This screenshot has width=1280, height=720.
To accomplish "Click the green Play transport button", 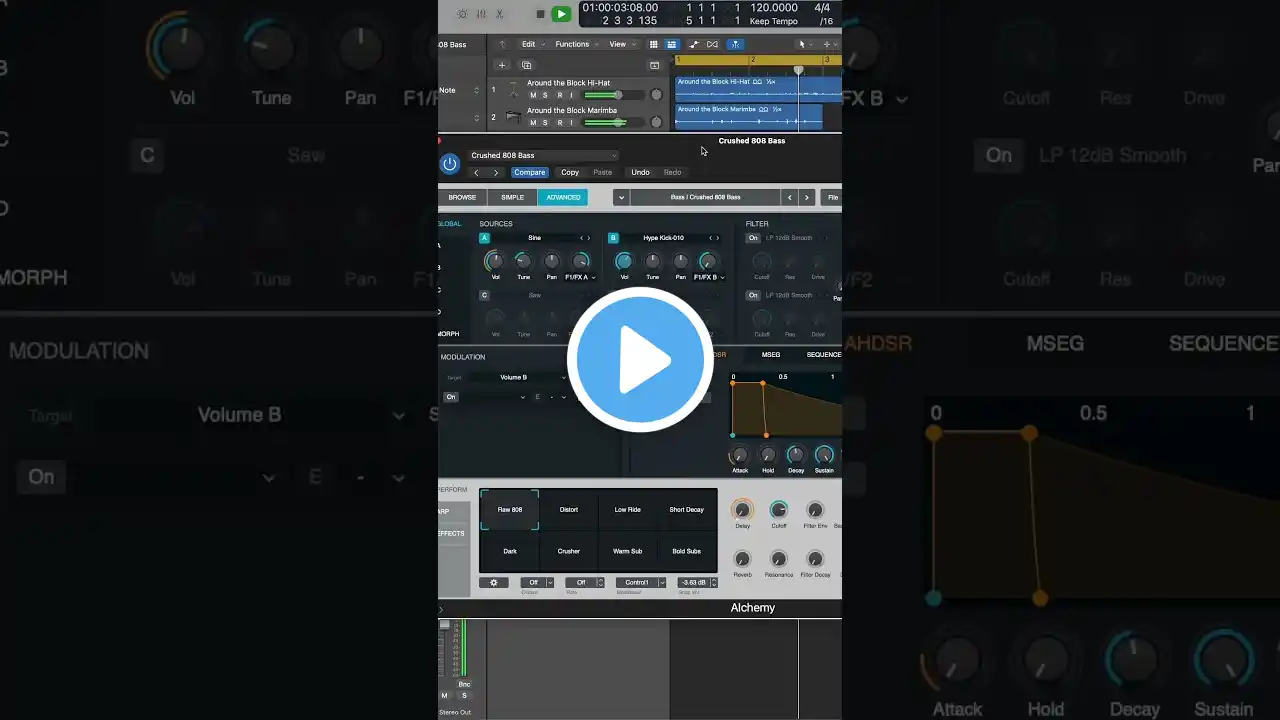I will pos(562,14).
